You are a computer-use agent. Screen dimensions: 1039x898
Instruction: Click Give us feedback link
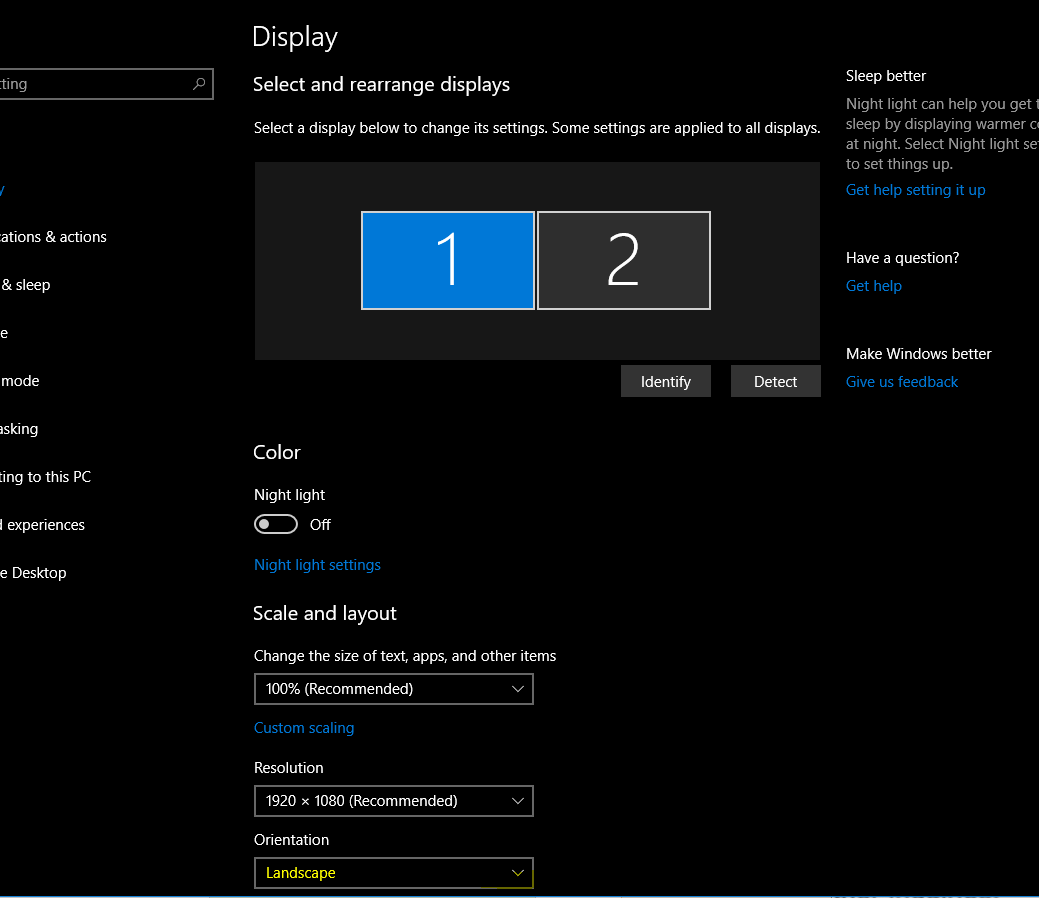click(901, 382)
